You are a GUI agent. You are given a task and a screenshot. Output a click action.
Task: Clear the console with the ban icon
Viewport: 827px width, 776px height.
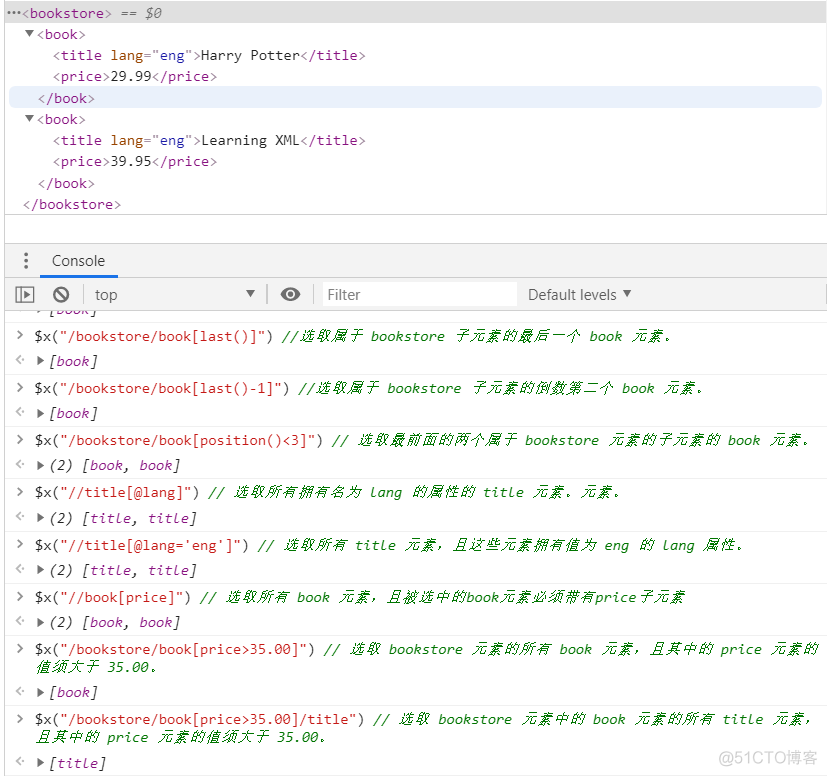coord(61,294)
